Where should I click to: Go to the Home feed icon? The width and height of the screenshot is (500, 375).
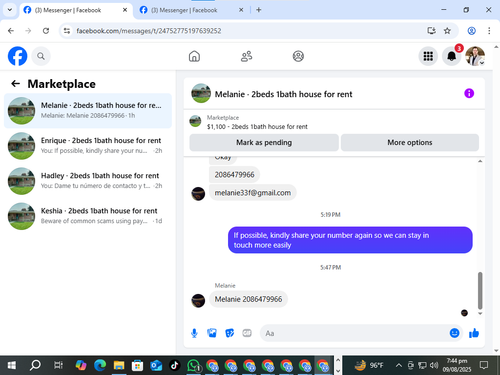194,56
